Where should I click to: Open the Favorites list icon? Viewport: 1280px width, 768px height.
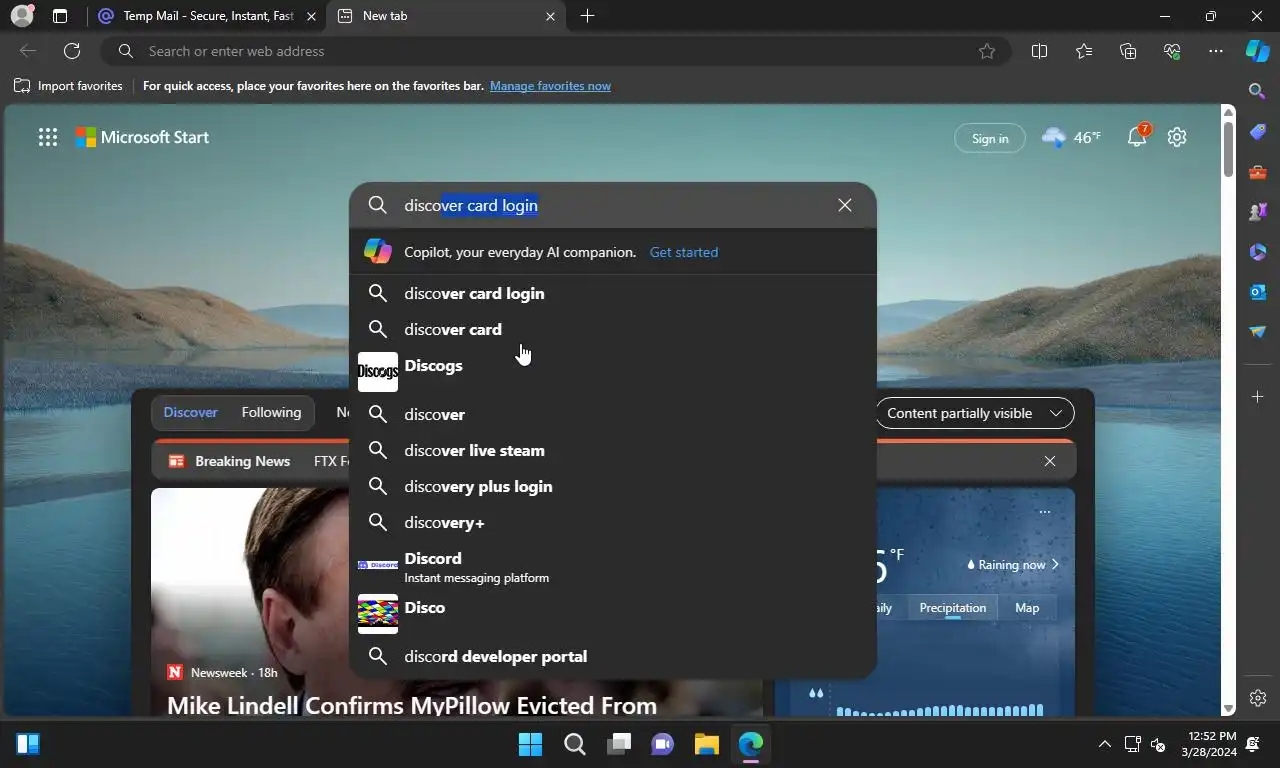pyautogui.click(x=1084, y=51)
